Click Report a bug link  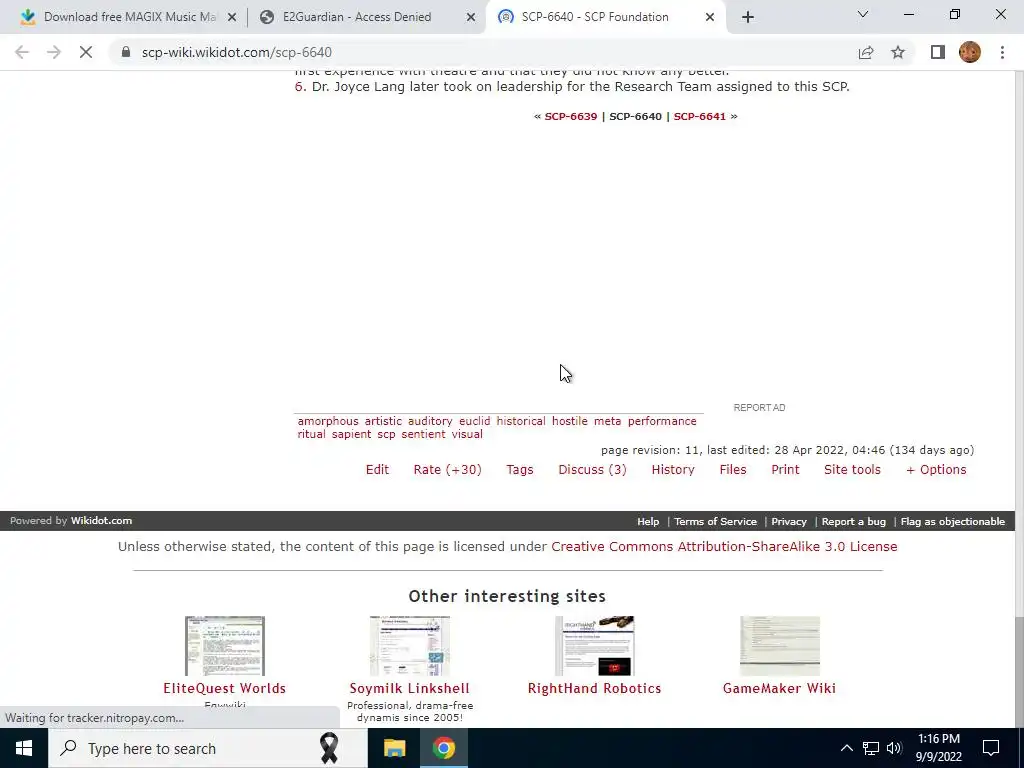(x=854, y=521)
